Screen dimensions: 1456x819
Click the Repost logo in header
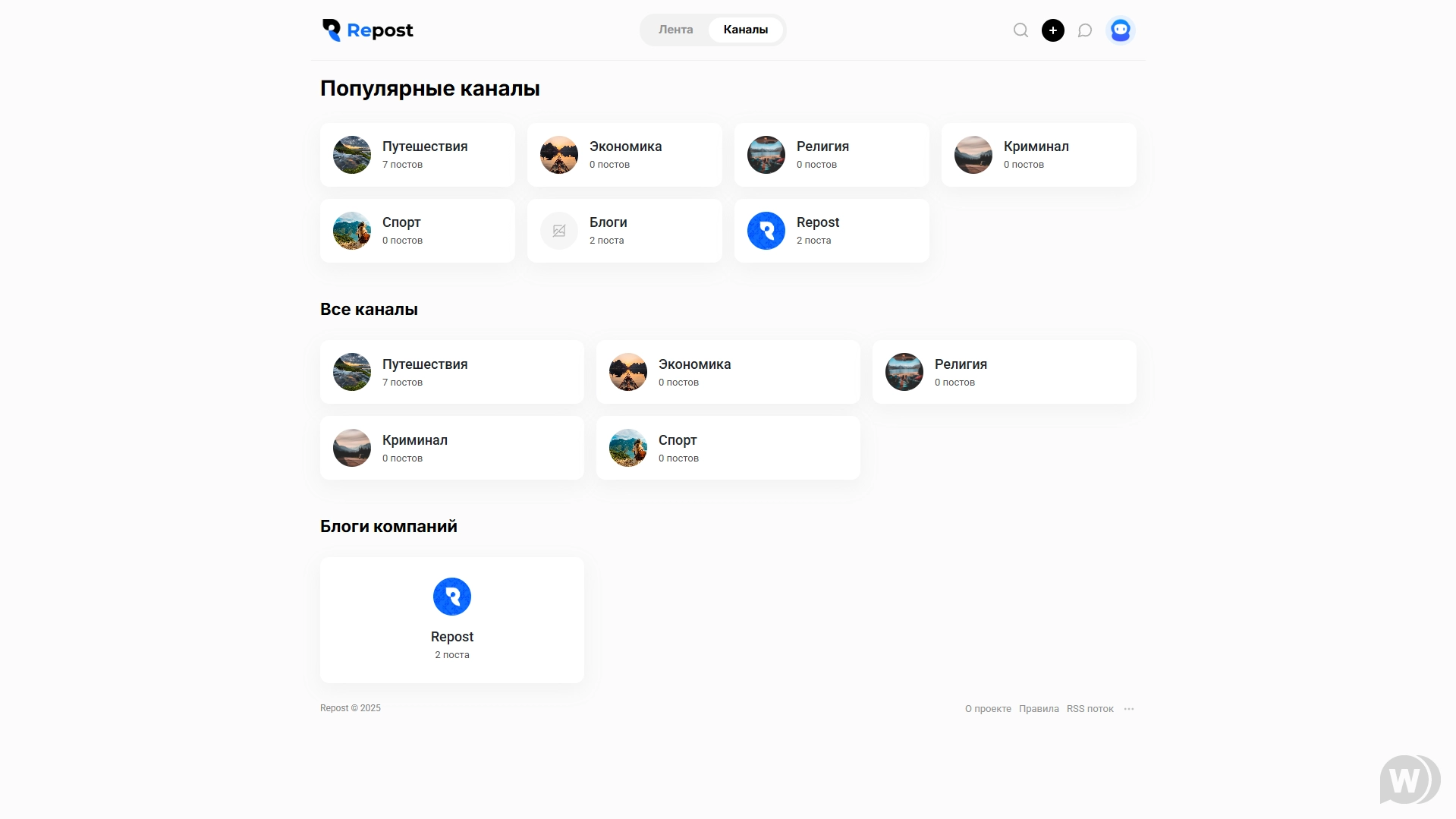click(x=367, y=30)
